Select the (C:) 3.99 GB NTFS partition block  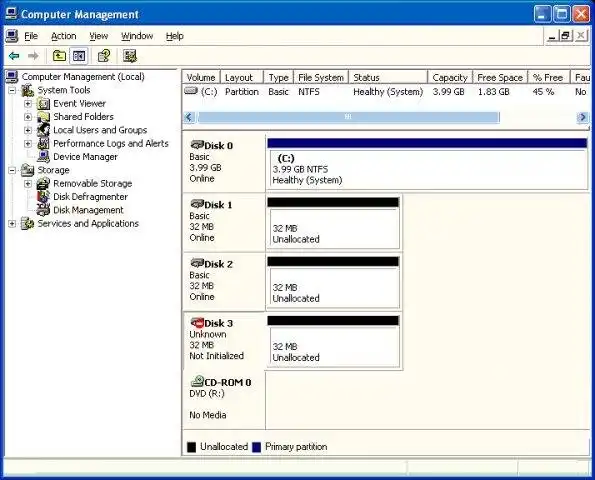[x=427, y=164]
